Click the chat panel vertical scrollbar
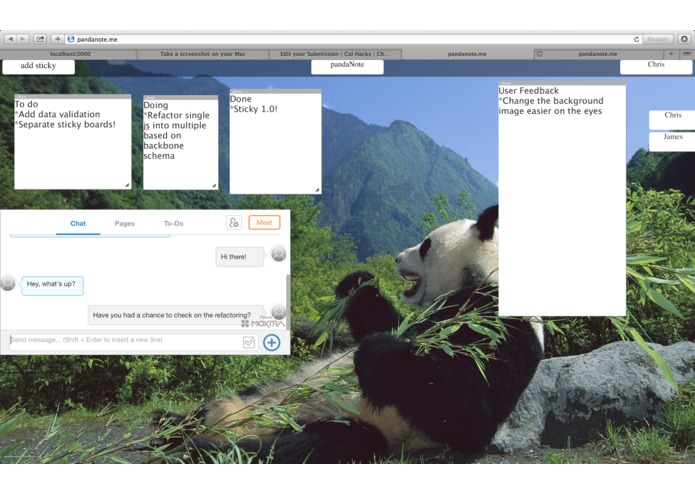Image resolution: width=695 pixels, height=494 pixels. pyautogui.click(x=288, y=301)
